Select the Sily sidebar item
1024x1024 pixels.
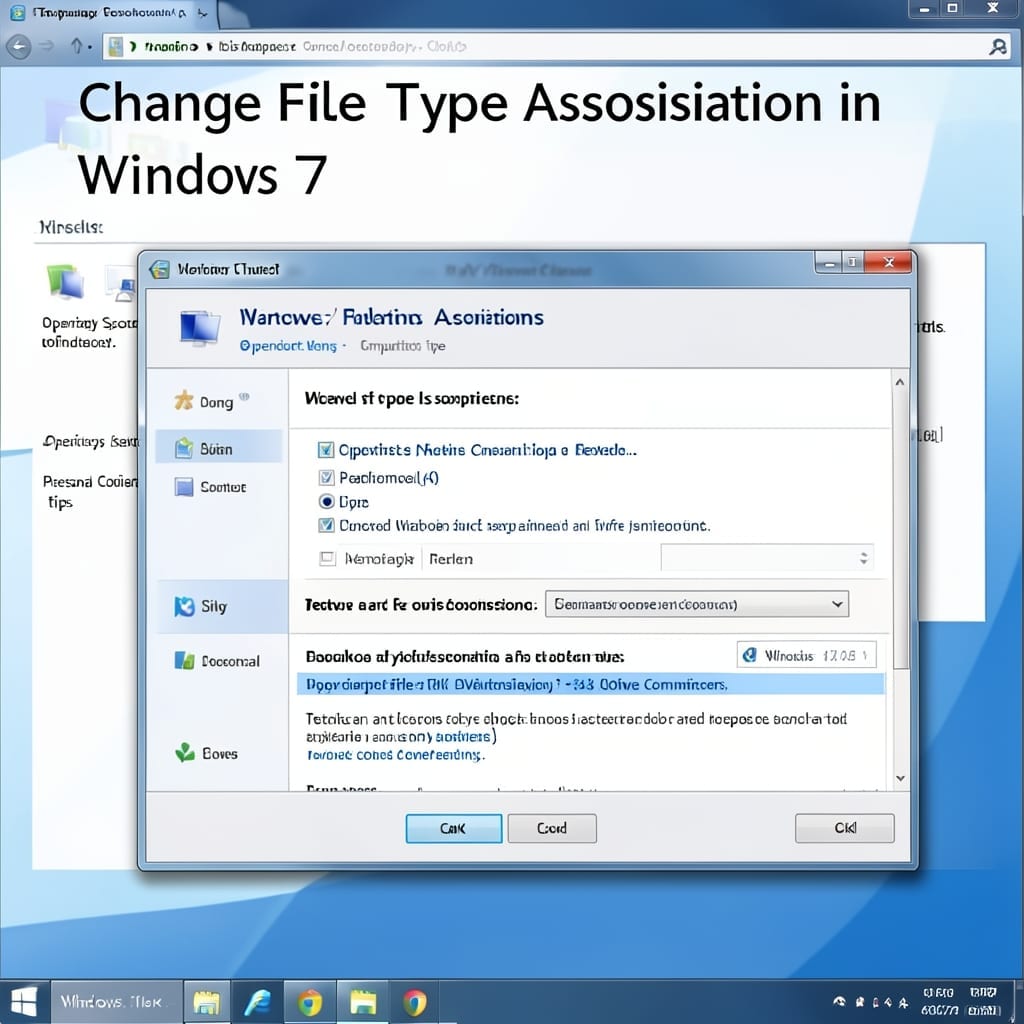[x=222, y=606]
